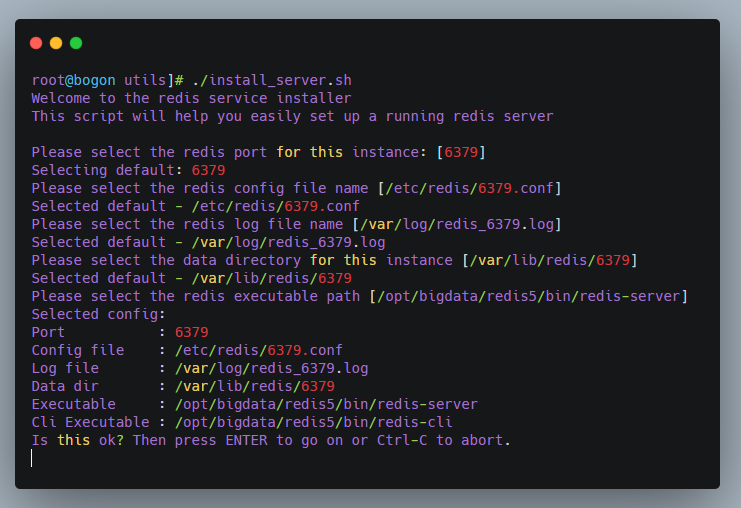Click line 'Please select the redis config file name'
This screenshot has width=741, height=508.
tap(296, 188)
